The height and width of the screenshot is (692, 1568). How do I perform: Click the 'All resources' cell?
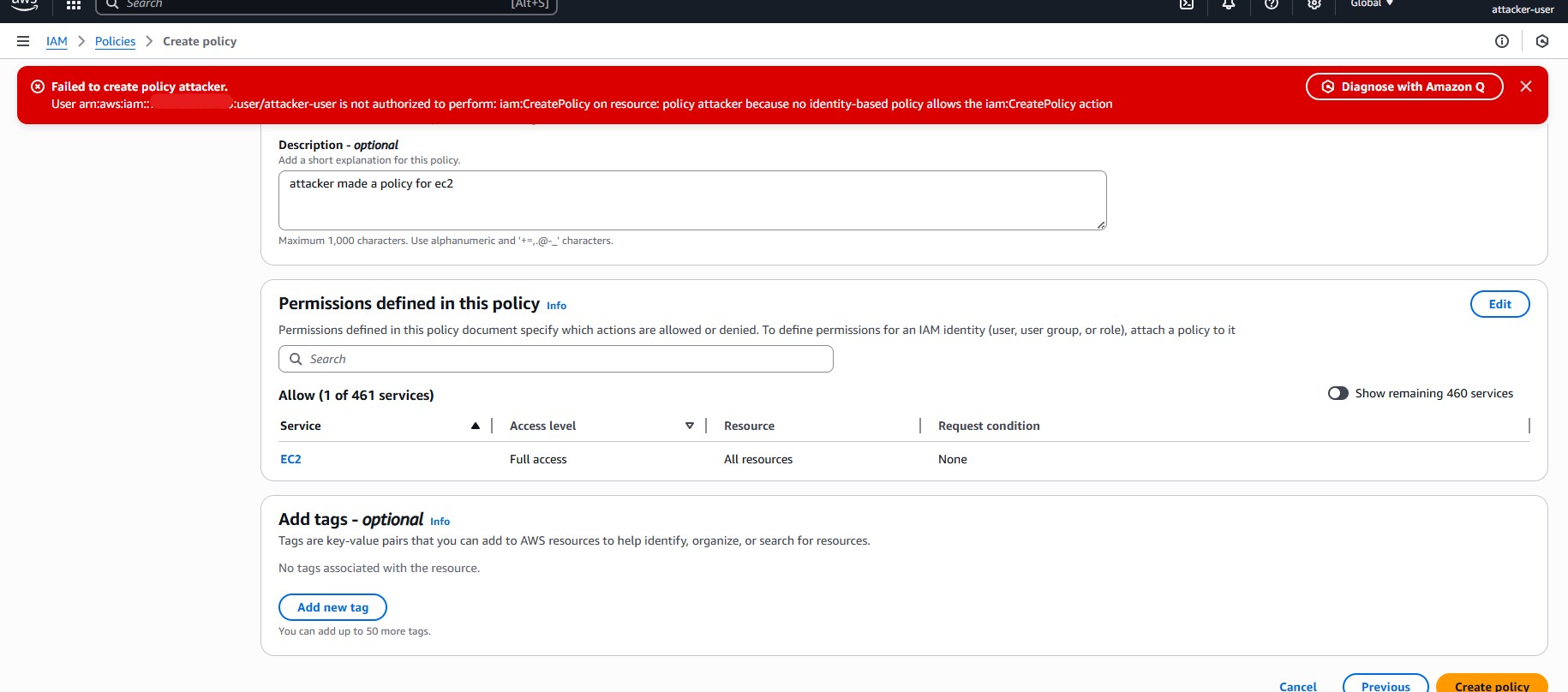click(758, 459)
